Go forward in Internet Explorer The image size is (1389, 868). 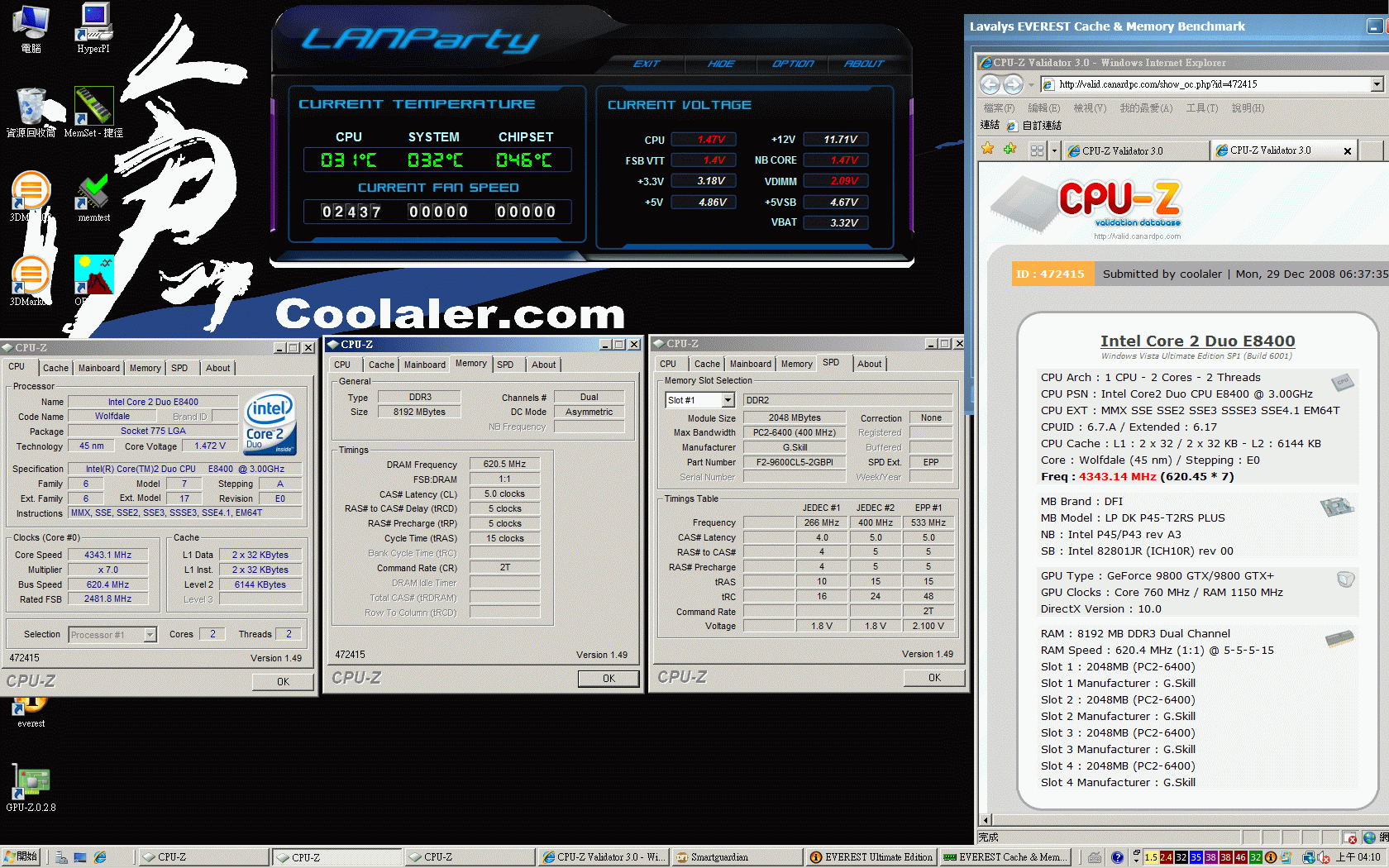click(1013, 84)
